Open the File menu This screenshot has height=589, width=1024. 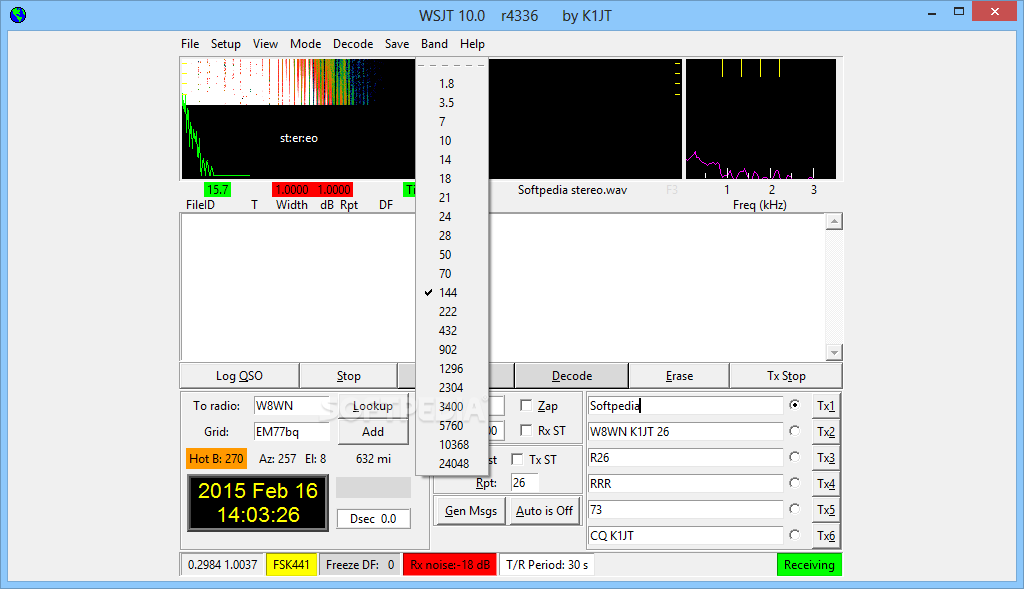tap(190, 44)
